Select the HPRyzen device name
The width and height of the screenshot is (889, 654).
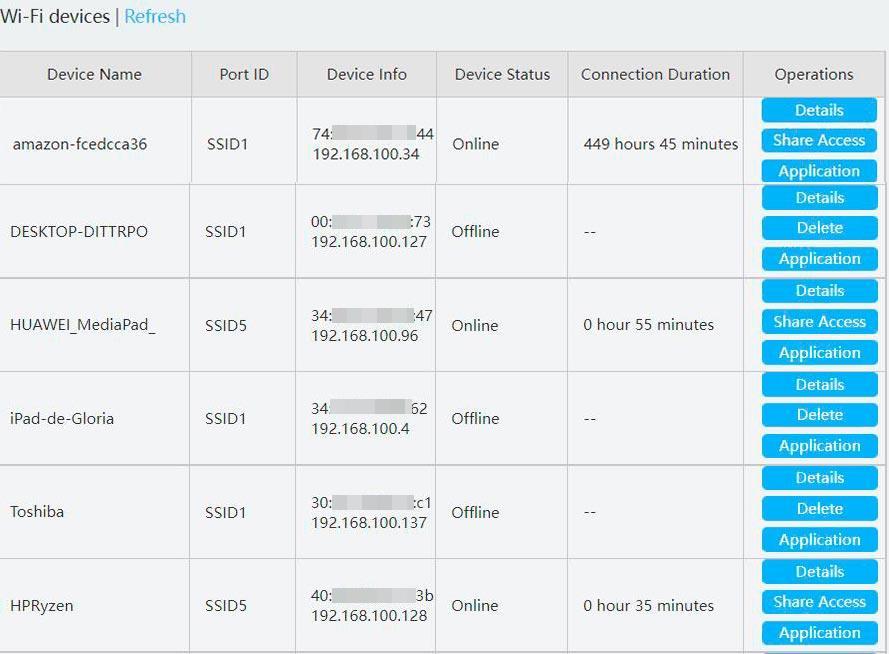click(x=41, y=605)
